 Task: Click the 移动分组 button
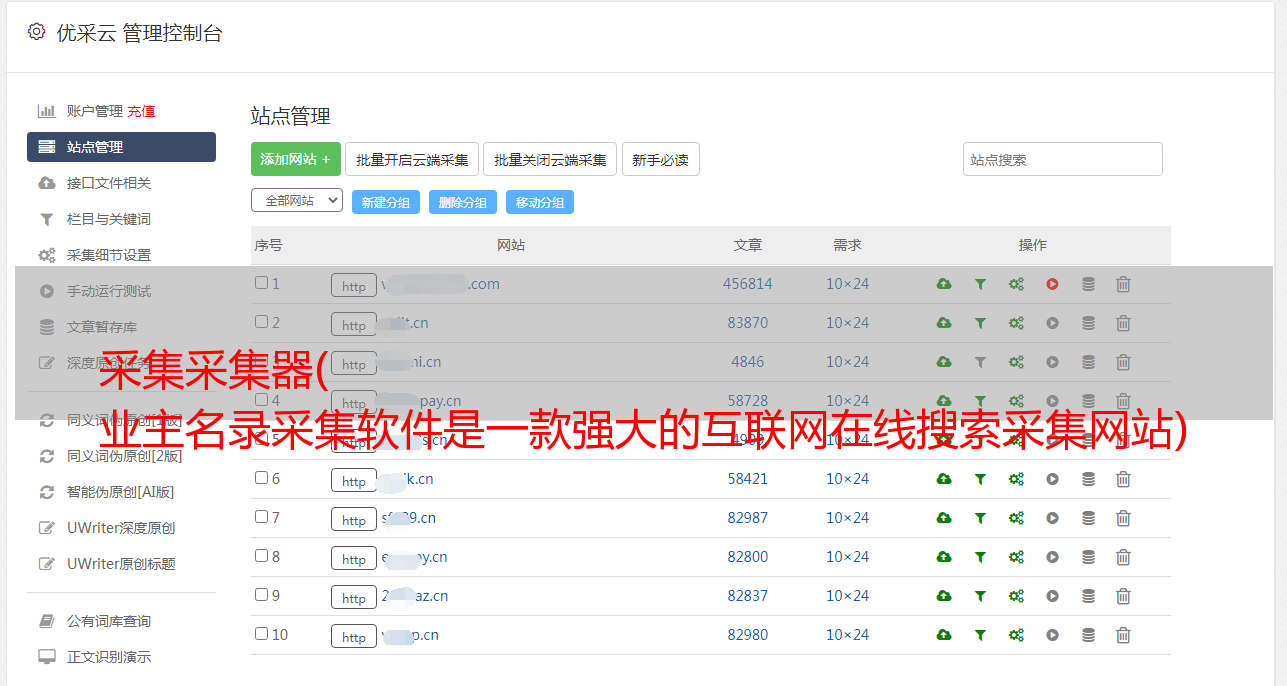pos(540,202)
